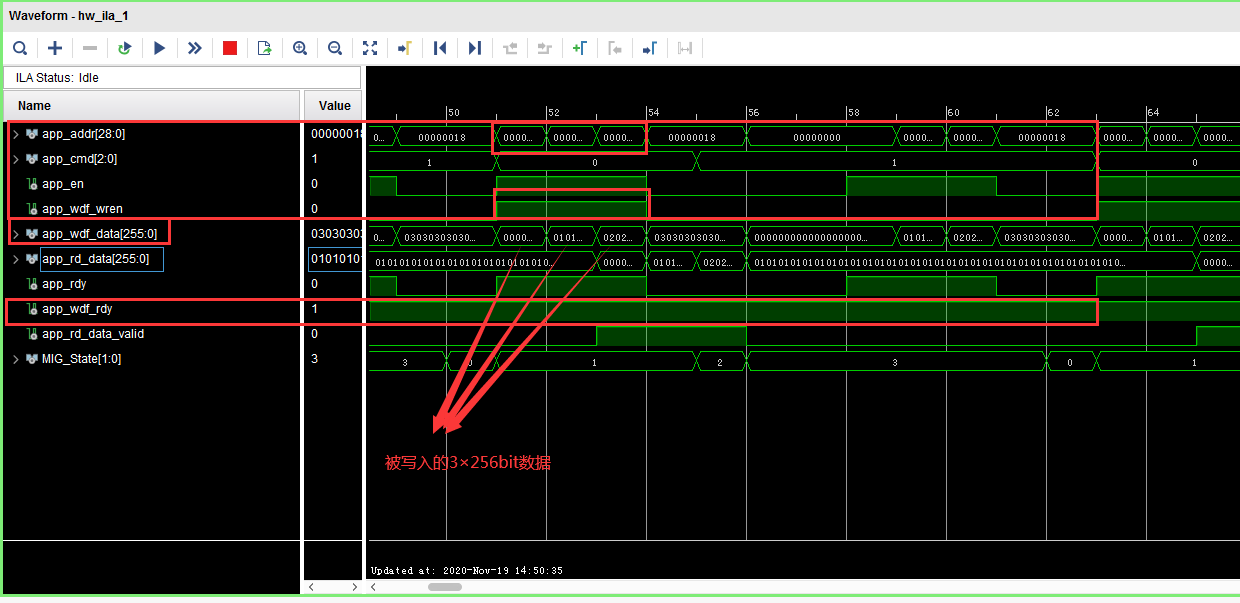
Task: Click the ILA Status: Idle field
Action: tap(183, 78)
